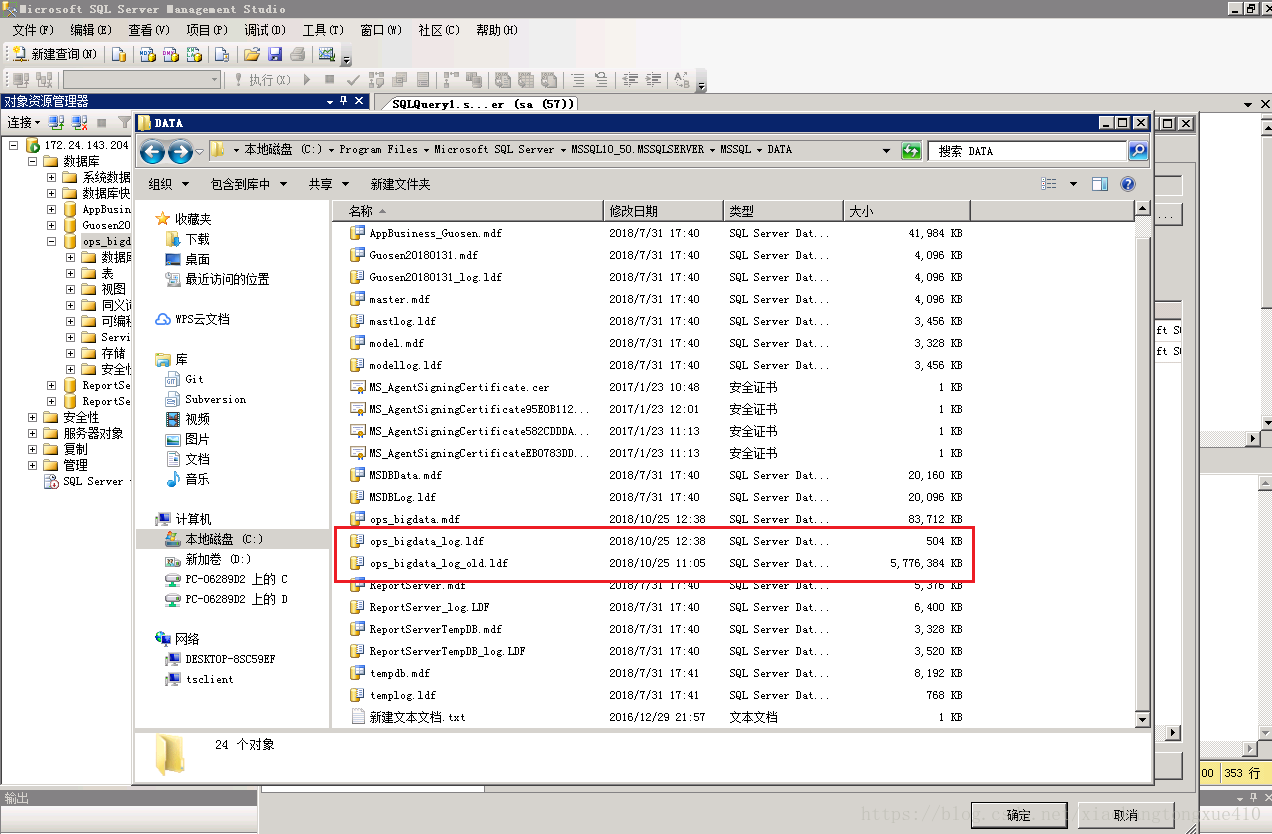Toggle the preview pane icon
Image resolution: width=1272 pixels, height=834 pixels.
click(x=1100, y=184)
